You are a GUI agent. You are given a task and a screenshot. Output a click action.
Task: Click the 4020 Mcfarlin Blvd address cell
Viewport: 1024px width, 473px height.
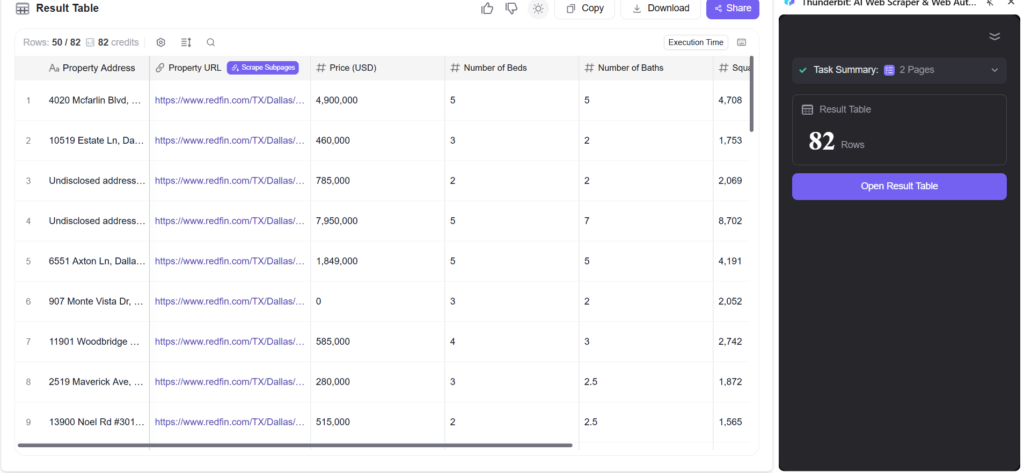(97, 101)
